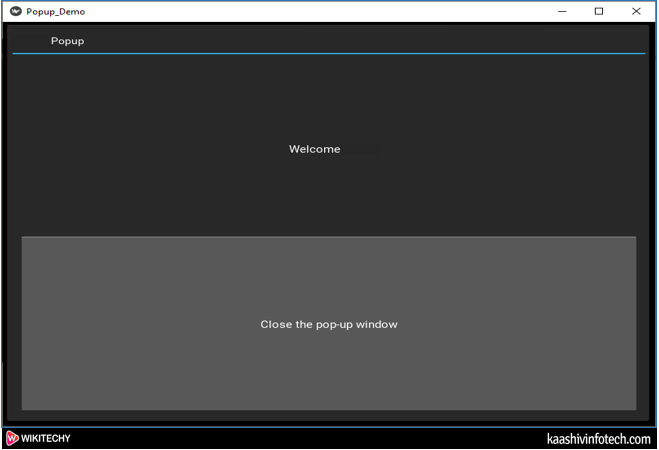
Task: Select the 'Popup' title label
Action: pyautogui.click(x=67, y=41)
